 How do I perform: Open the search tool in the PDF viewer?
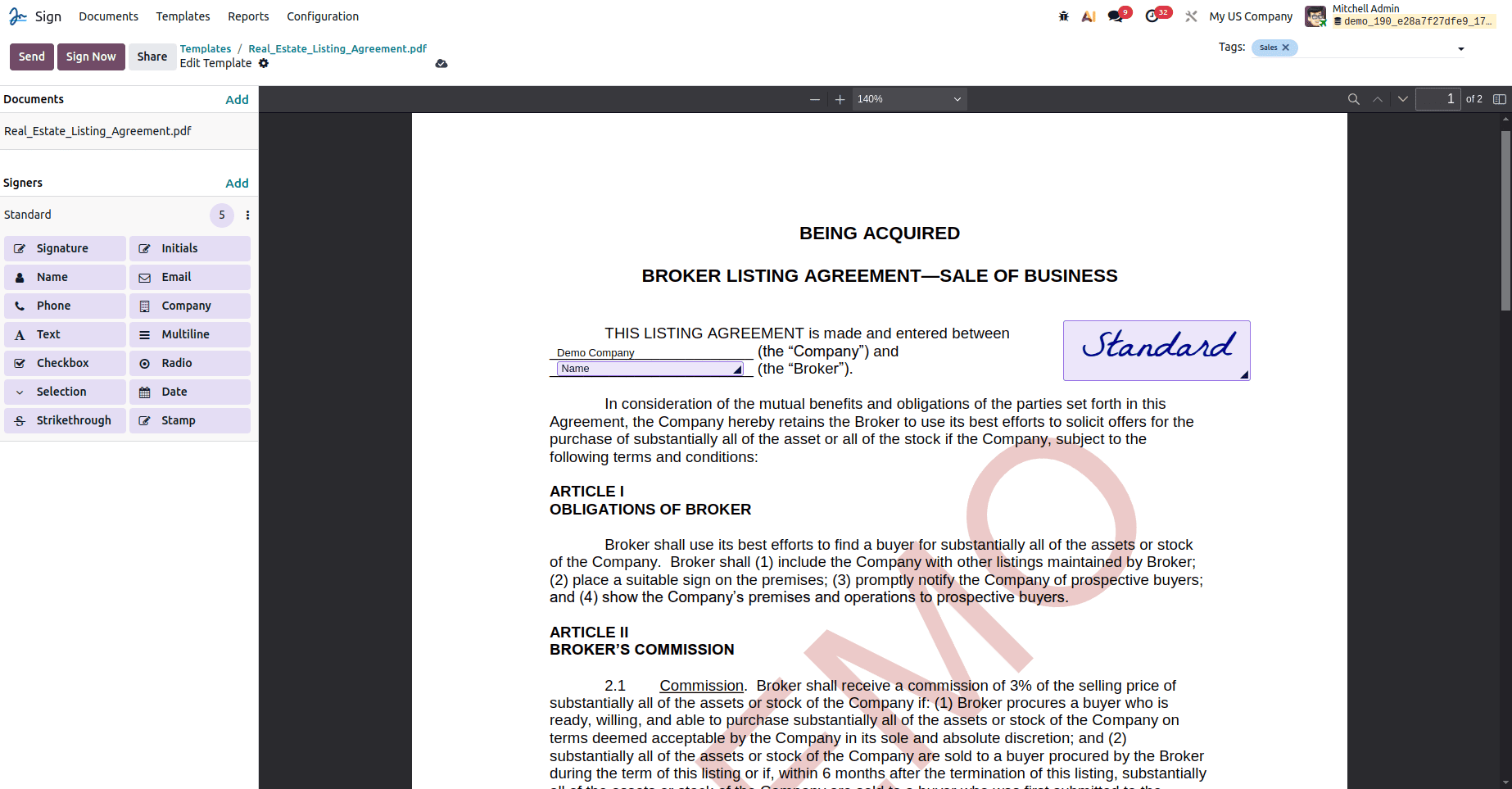1354,98
